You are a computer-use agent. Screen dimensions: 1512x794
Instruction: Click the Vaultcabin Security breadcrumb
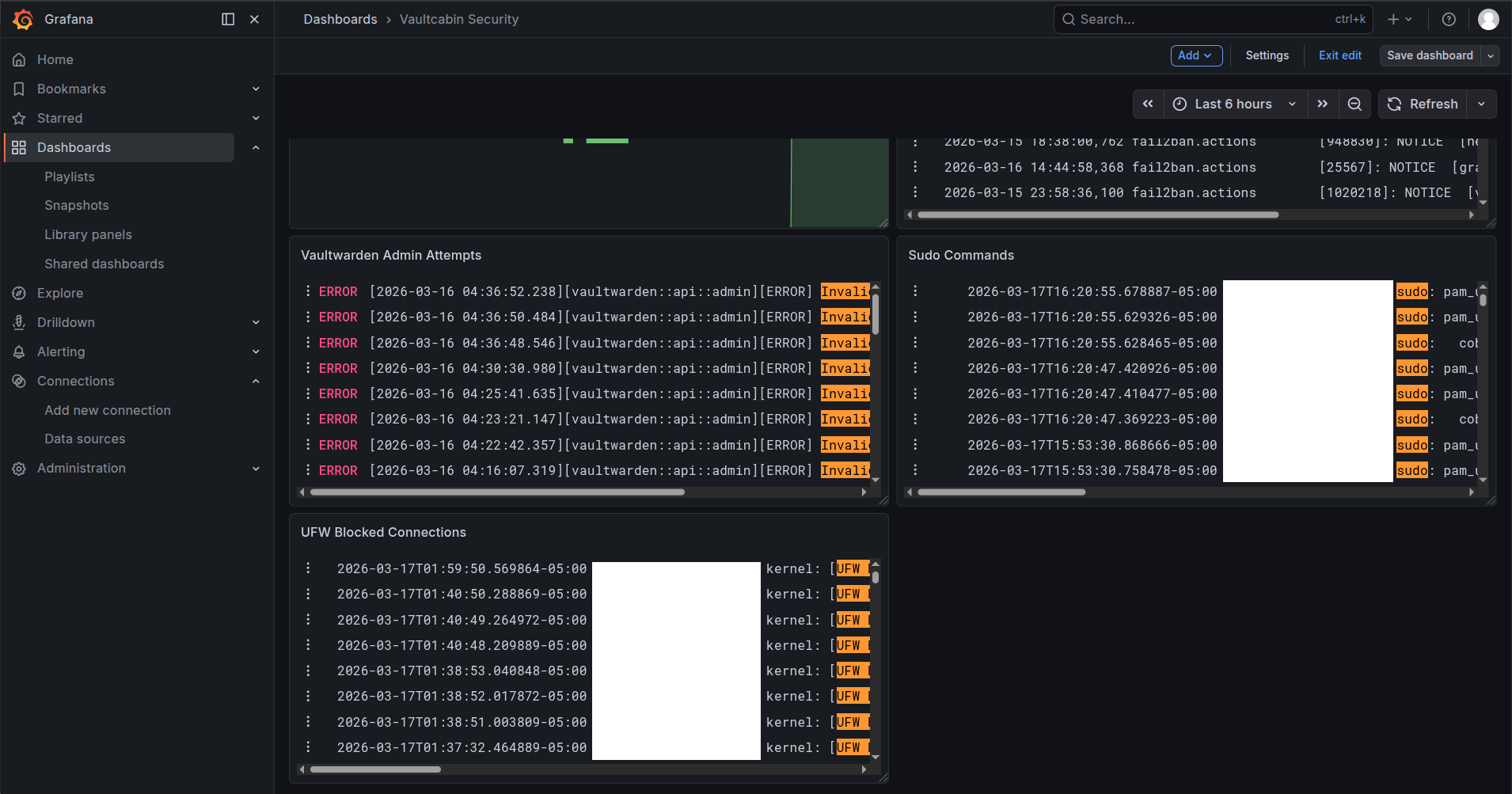click(459, 19)
